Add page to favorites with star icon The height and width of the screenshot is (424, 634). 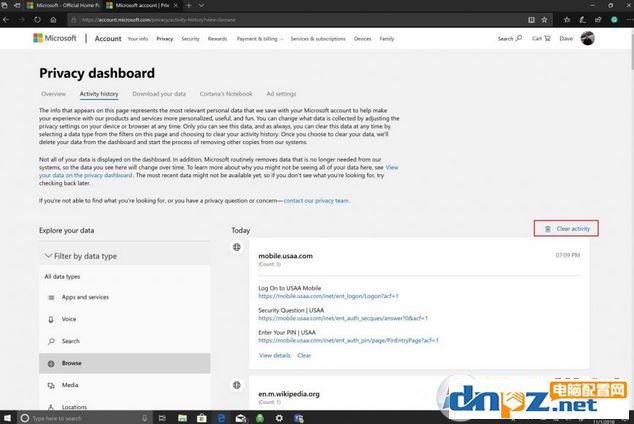pos(544,19)
